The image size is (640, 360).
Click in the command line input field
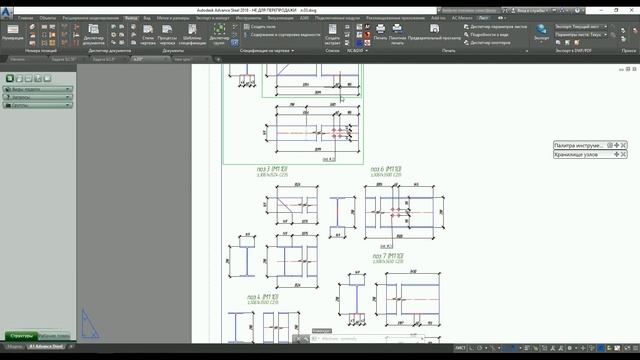click(367, 338)
